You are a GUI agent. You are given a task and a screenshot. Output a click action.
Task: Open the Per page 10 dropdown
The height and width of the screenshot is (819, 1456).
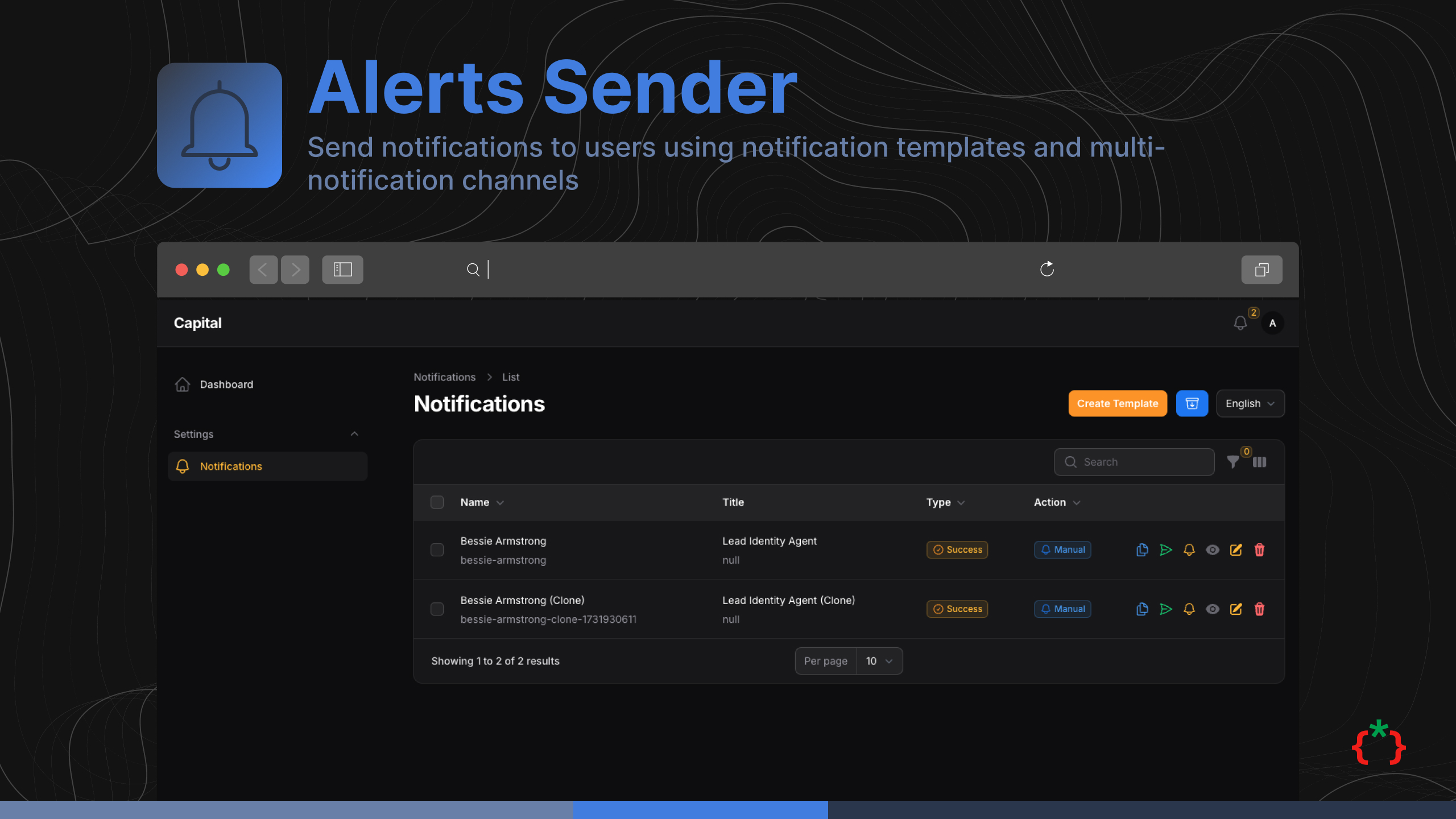pos(879,660)
